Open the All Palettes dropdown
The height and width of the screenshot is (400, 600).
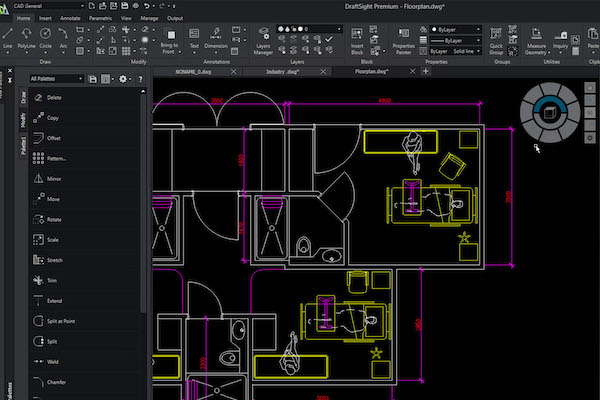point(55,78)
